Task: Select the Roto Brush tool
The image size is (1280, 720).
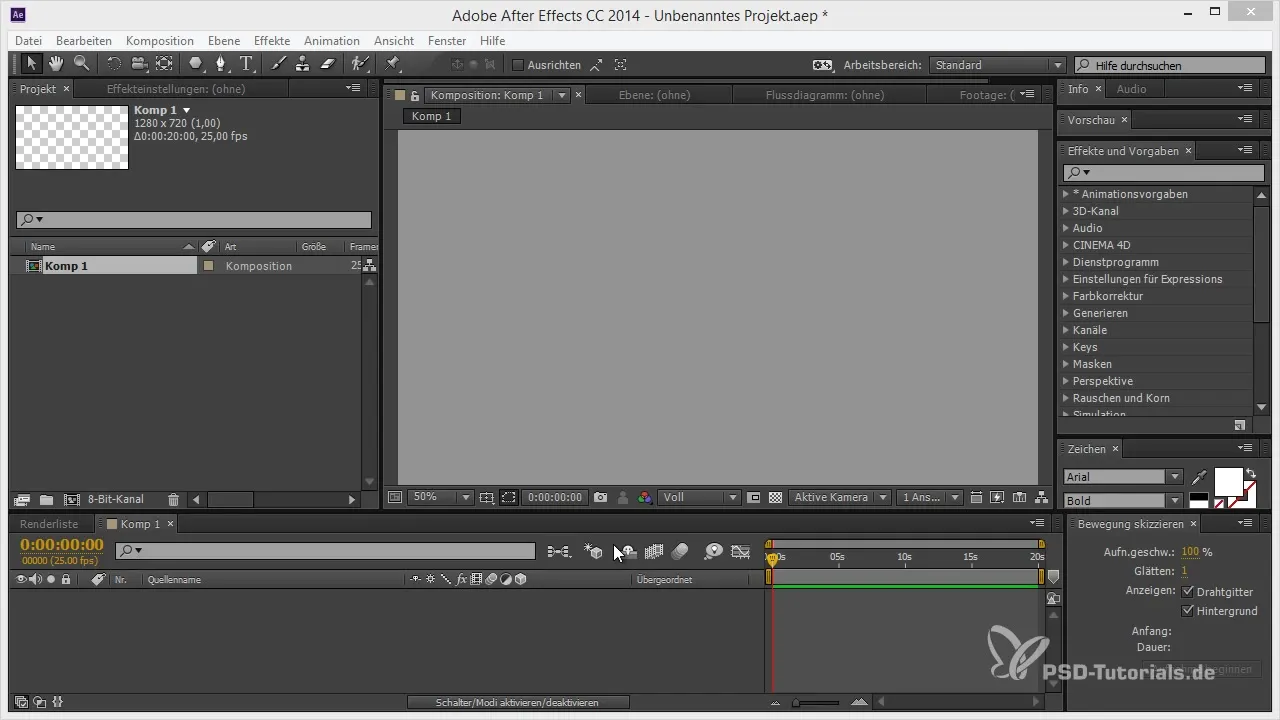Action: (359, 64)
